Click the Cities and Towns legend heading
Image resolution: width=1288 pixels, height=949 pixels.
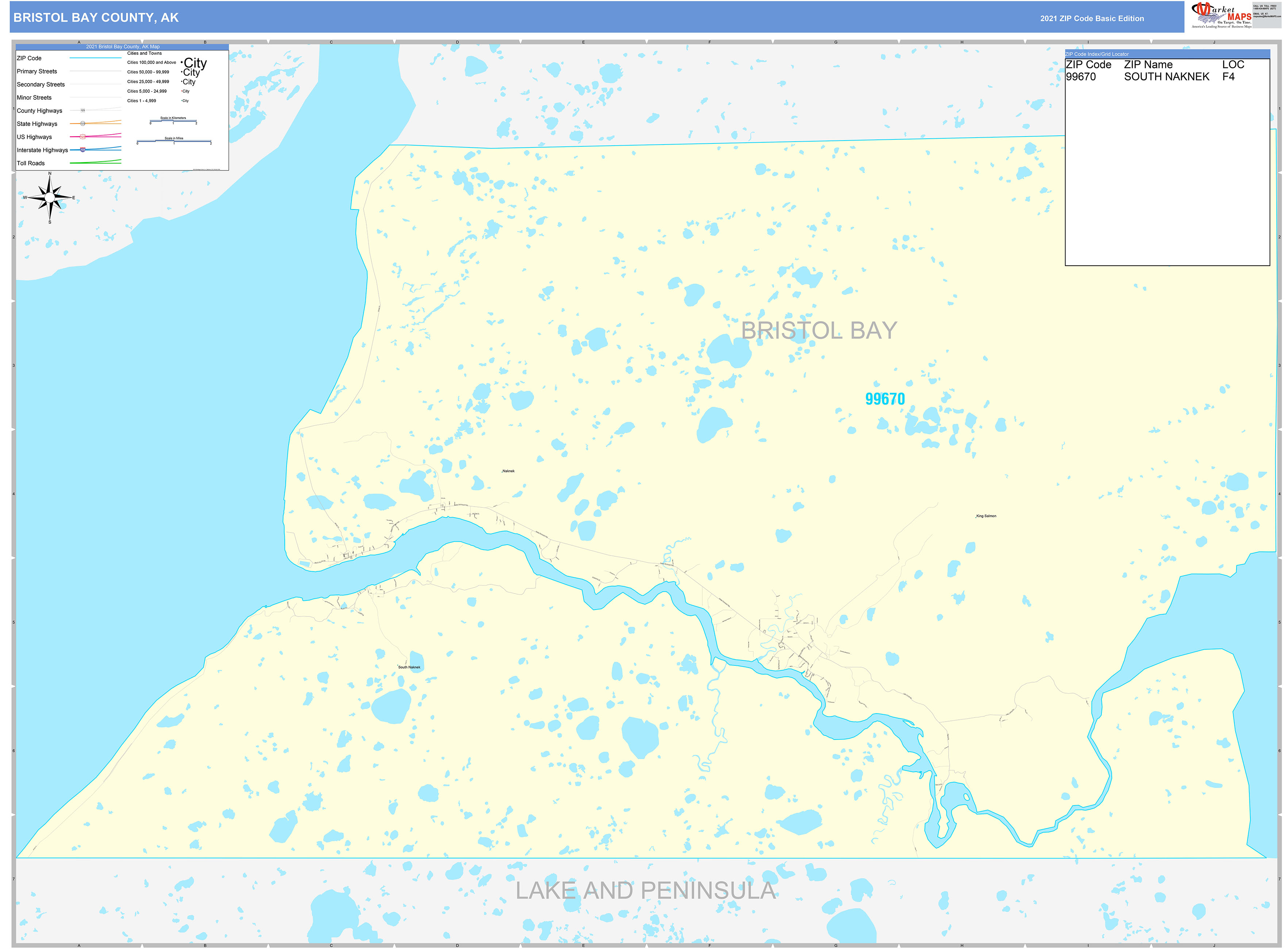tap(144, 53)
